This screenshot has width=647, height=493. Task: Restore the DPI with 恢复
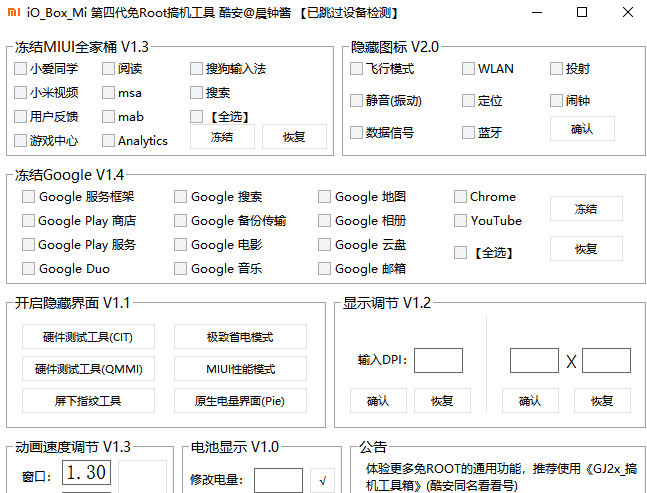(442, 401)
